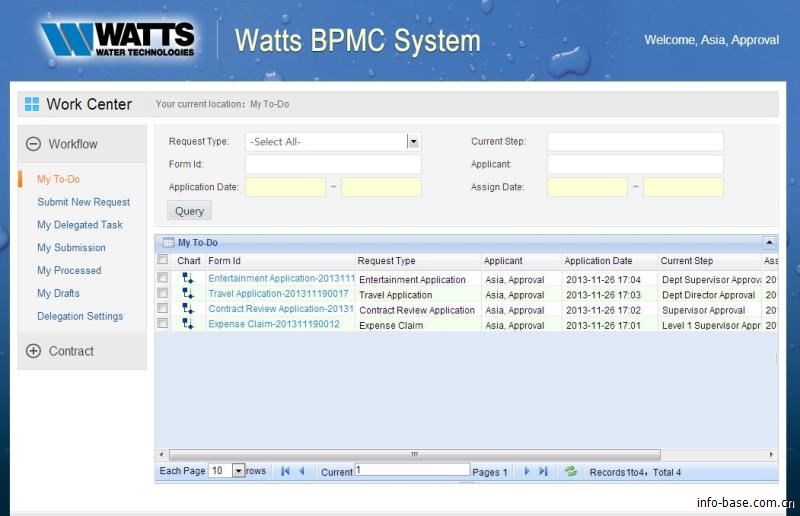Expand the Contract menu section
This screenshot has height=516, width=800.
point(33,351)
